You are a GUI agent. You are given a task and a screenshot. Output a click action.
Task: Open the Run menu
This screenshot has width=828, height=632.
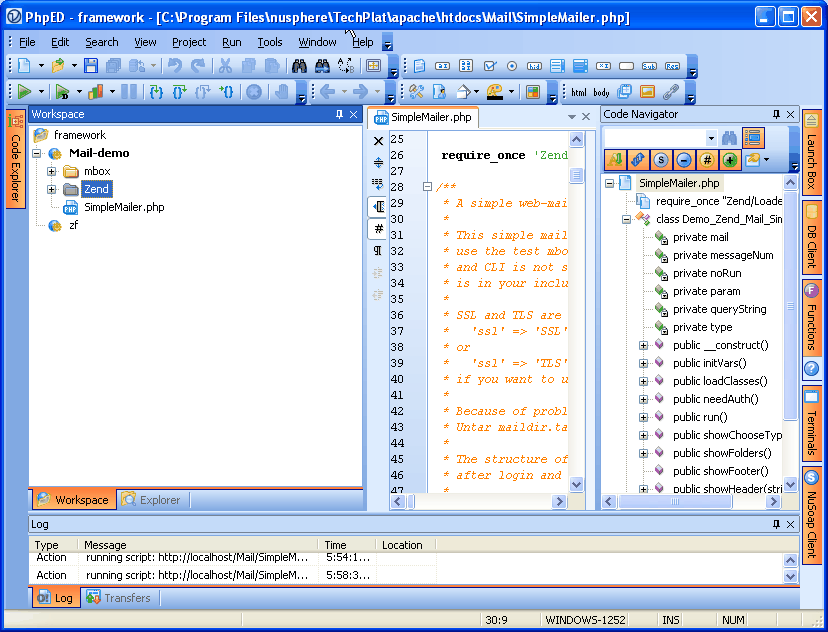231,42
